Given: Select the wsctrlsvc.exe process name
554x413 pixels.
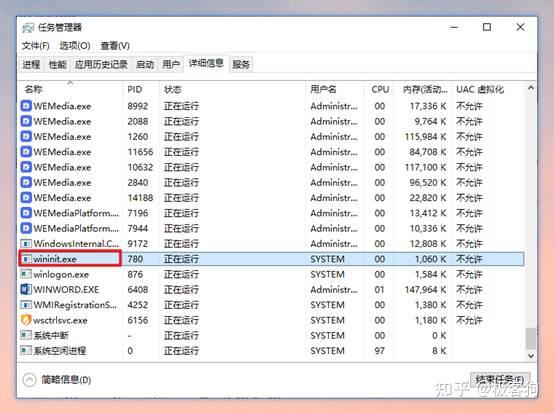Looking at the screenshot, I should click(60, 320).
